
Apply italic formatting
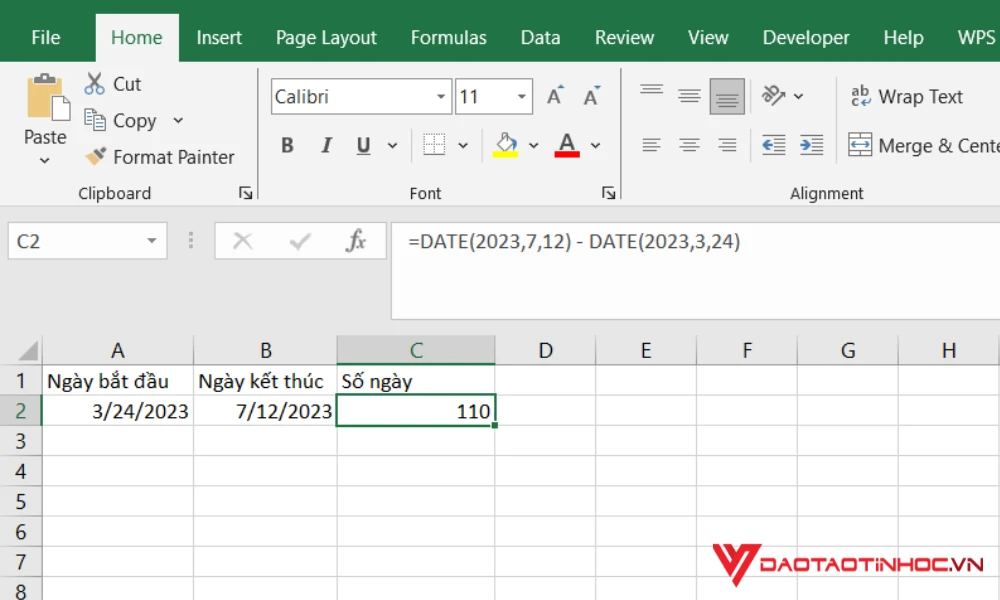click(325, 144)
